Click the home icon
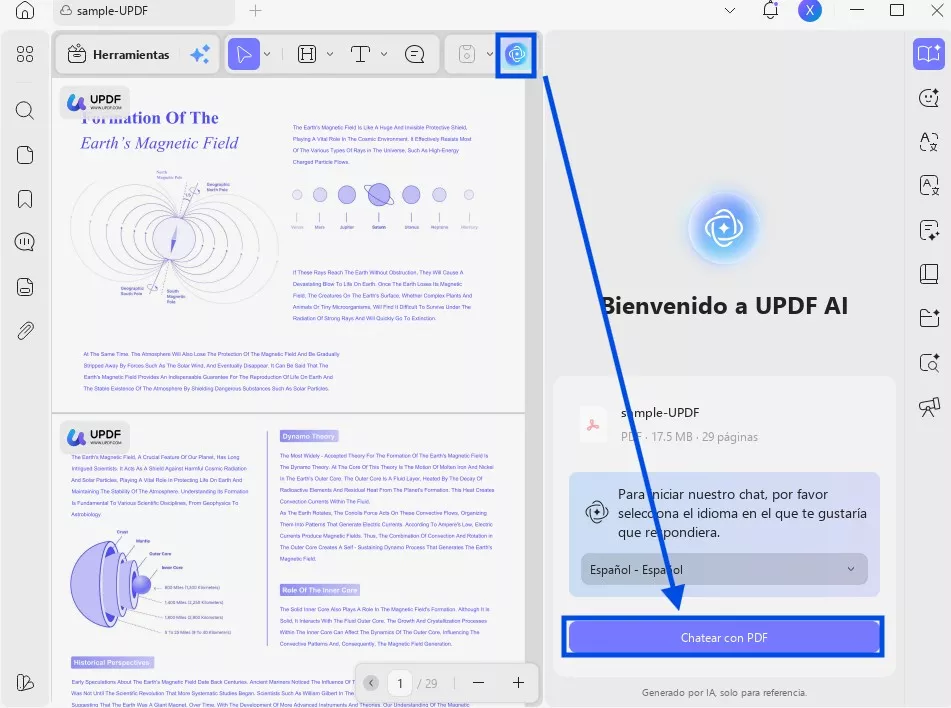The width and height of the screenshot is (951, 708). pyautogui.click(x=25, y=10)
